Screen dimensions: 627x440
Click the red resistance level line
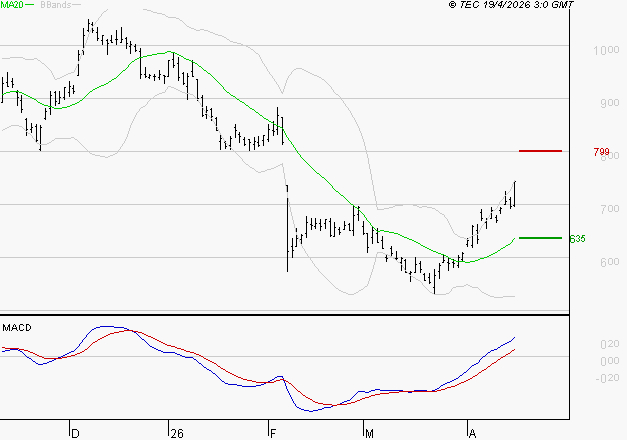[x=540, y=151]
